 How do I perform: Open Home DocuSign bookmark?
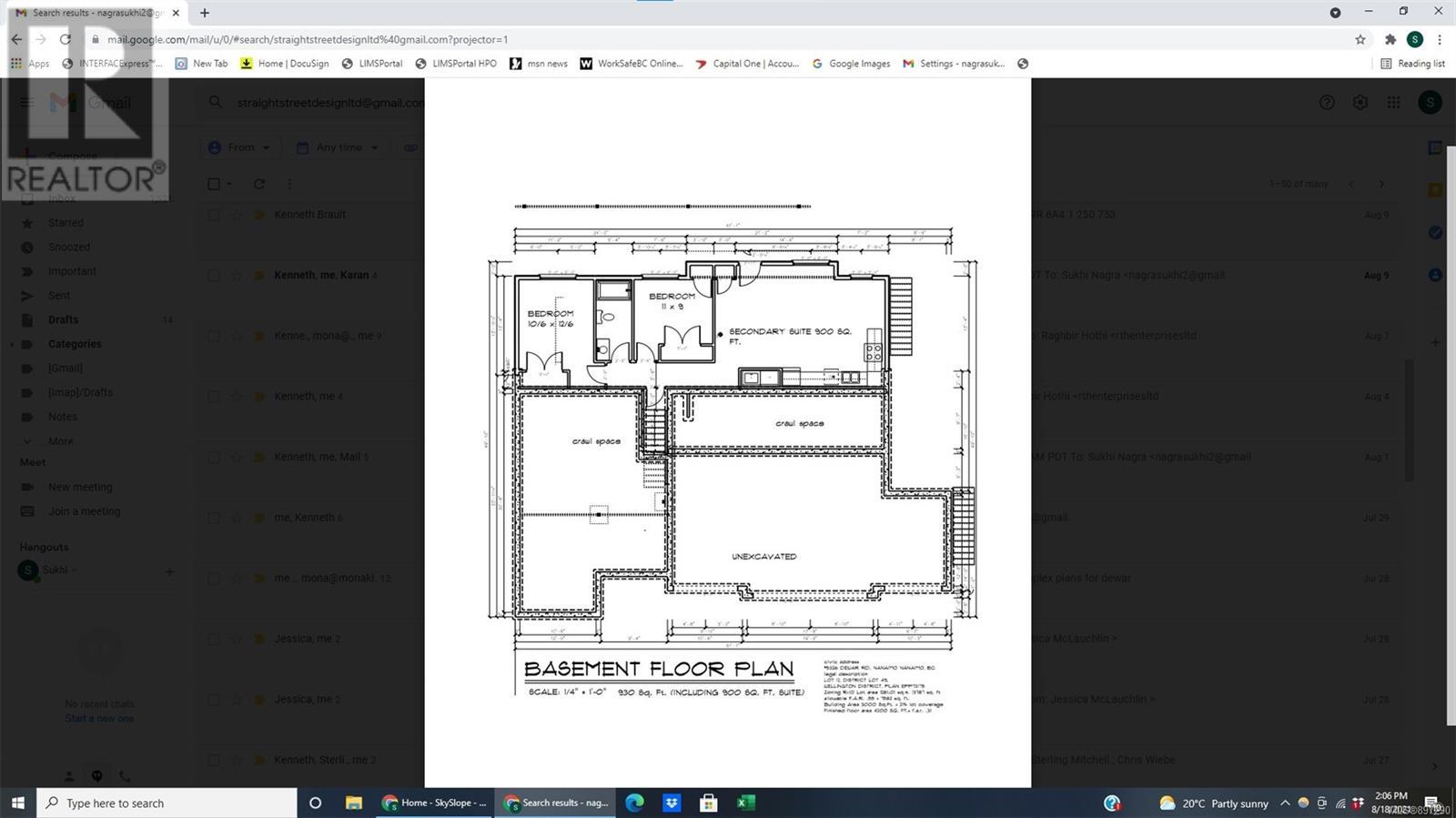click(284, 64)
